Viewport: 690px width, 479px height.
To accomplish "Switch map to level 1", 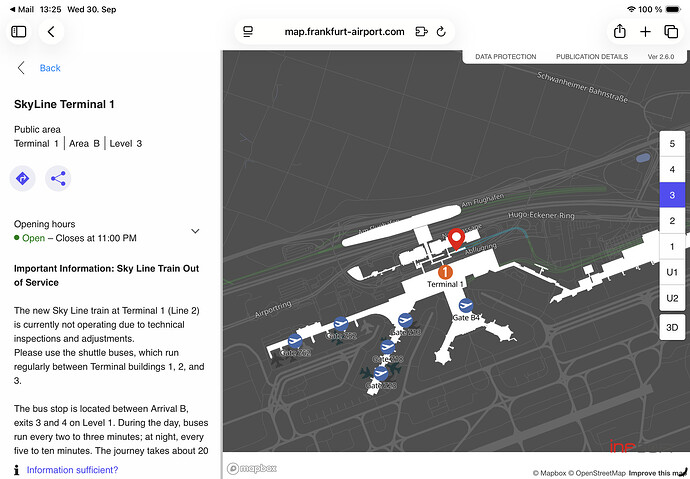I will click(x=672, y=246).
